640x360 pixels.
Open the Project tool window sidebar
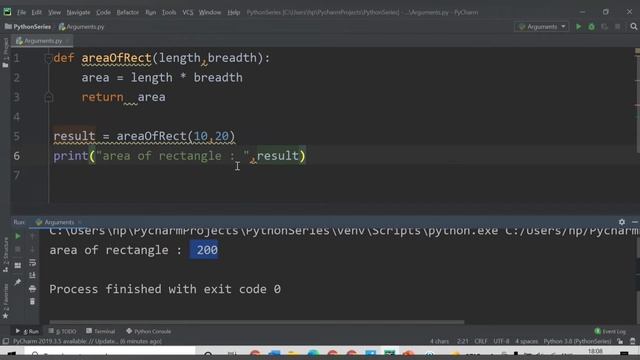pyautogui.click(x=5, y=52)
